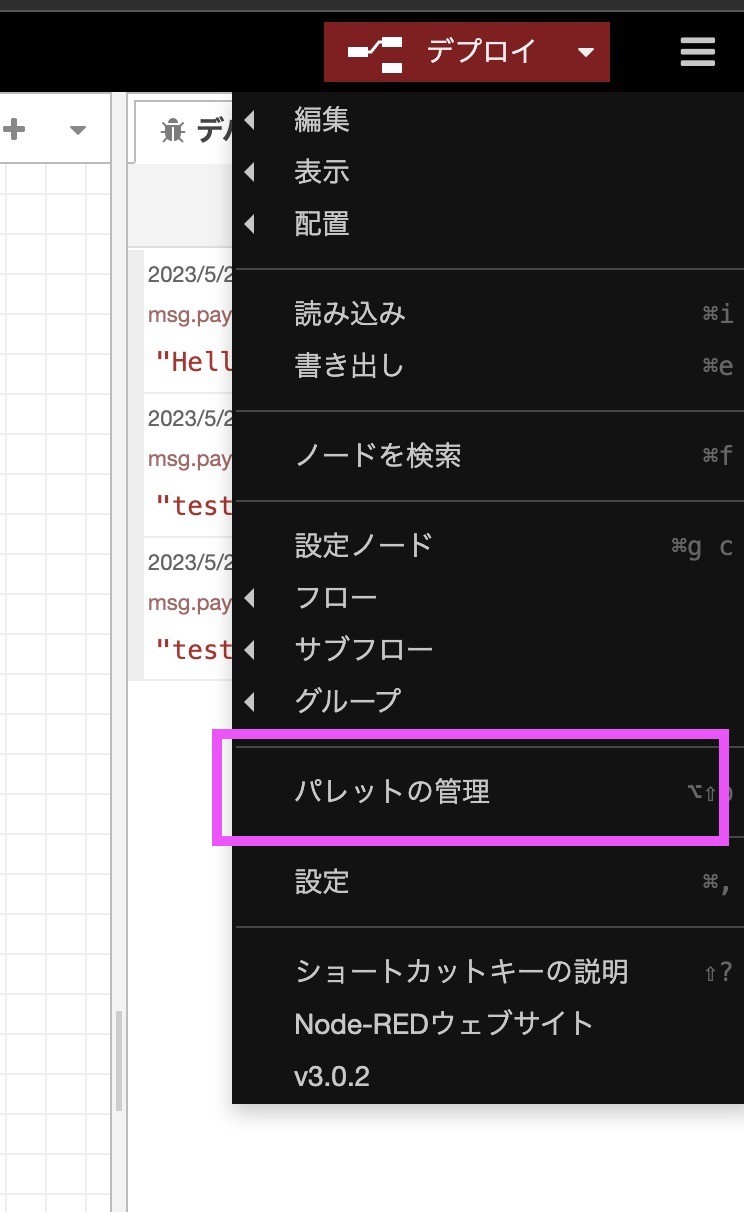Add a new flow tab with plus icon

point(15,129)
